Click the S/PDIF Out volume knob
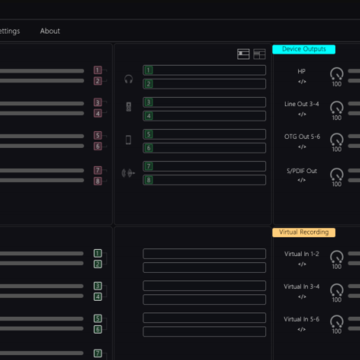Viewport: 360px width, 360px height. 337,174
